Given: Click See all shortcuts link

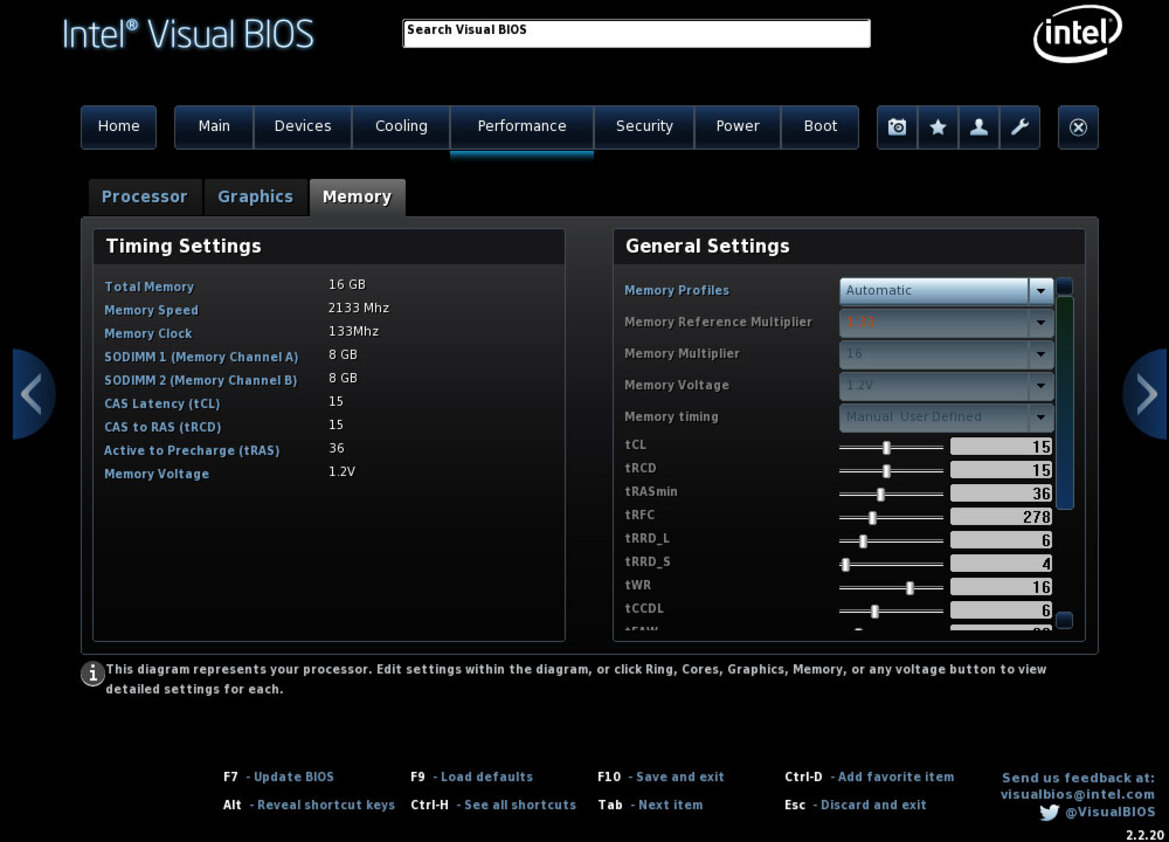Looking at the screenshot, I should [520, 805].
